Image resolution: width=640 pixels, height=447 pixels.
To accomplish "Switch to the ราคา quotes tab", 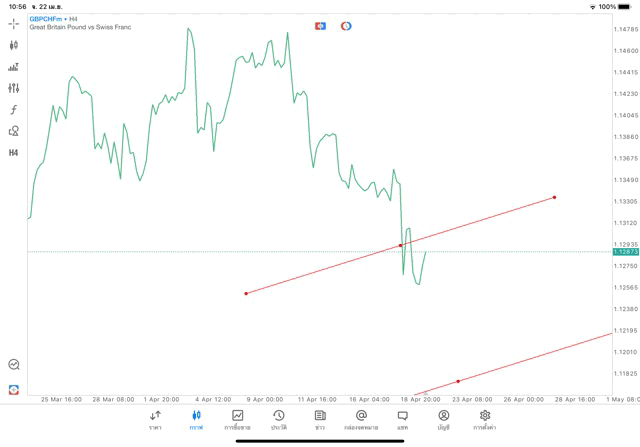I will coord(155,419).
